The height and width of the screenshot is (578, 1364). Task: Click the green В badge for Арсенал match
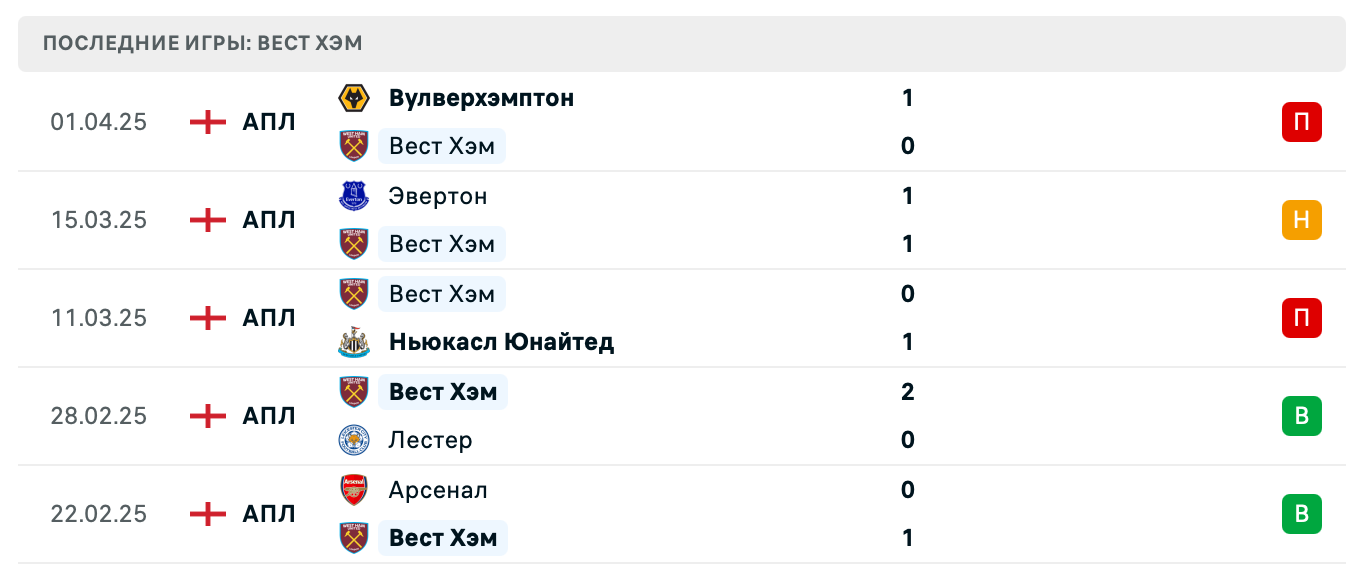pyautogui.click(x=1301, y=513)
